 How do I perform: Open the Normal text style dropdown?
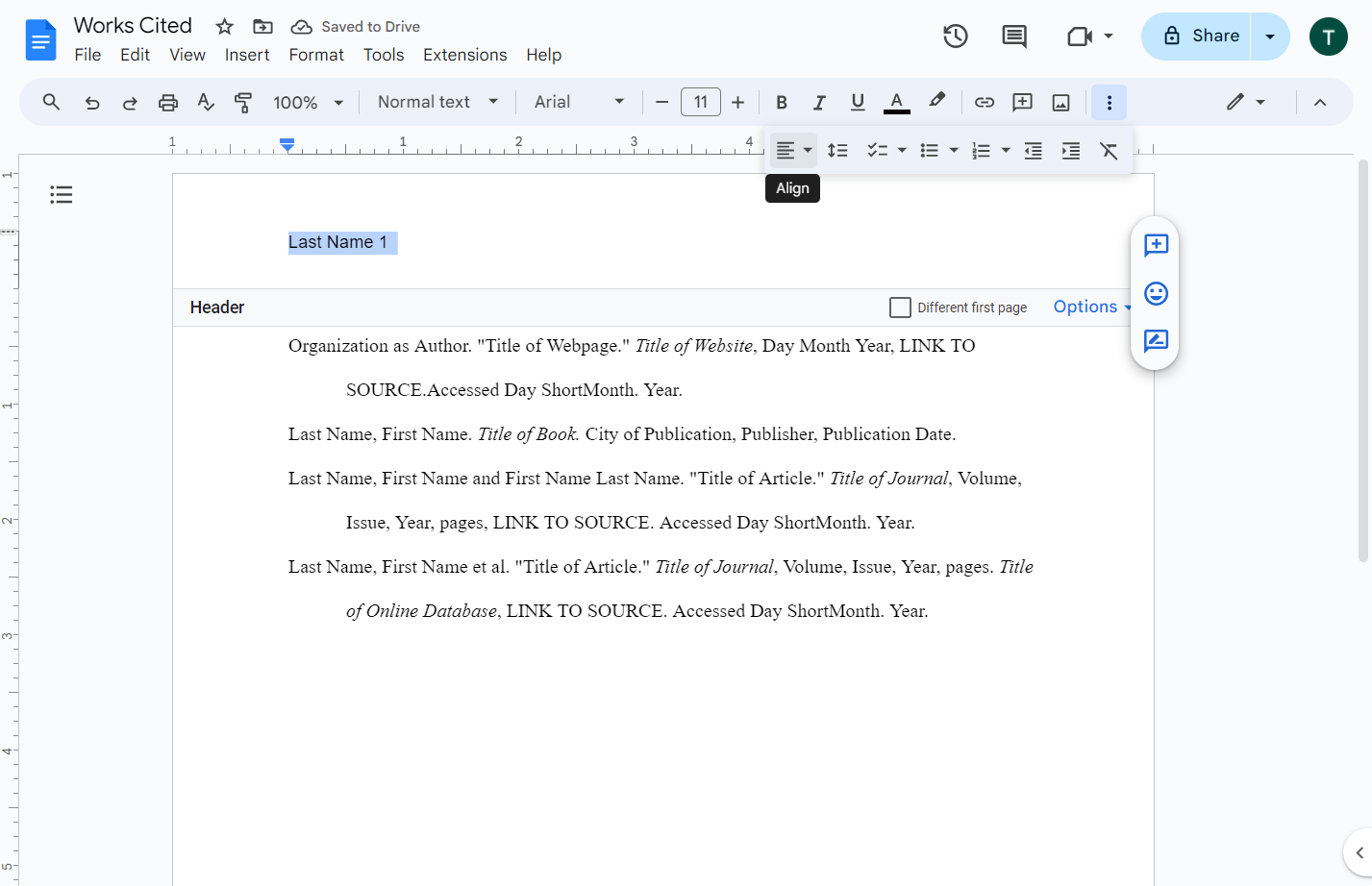click(437, 102)
